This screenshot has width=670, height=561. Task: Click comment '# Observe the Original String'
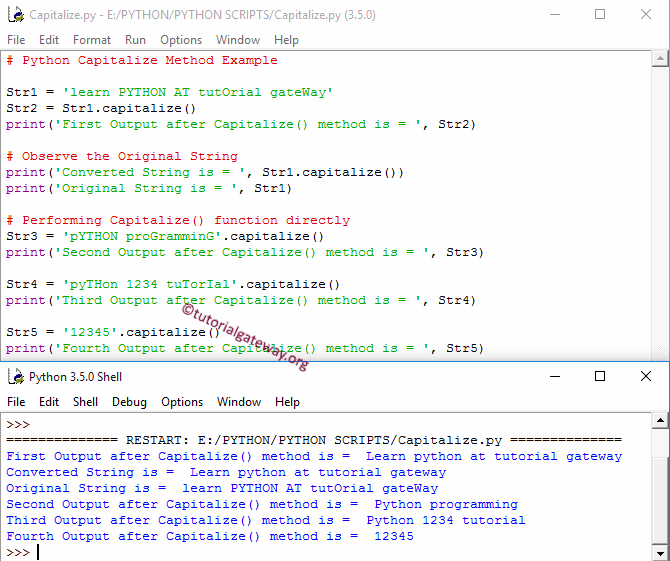point(122,156)
